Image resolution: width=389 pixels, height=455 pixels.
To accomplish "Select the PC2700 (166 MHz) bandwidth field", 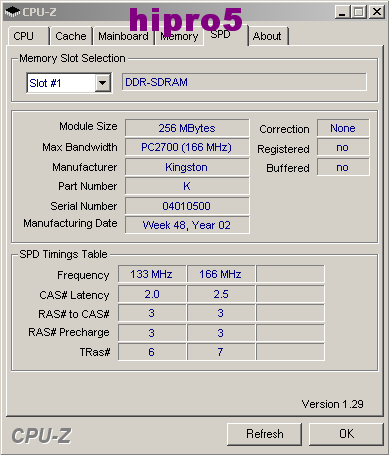I will pos(187,147).
